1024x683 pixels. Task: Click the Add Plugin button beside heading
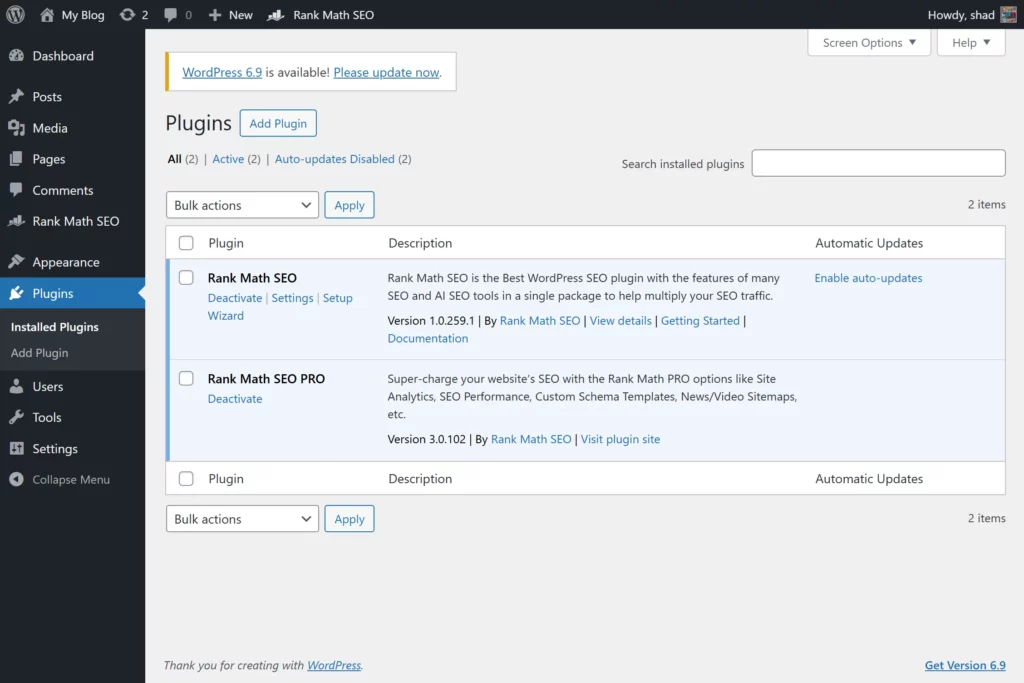point(278,123)
